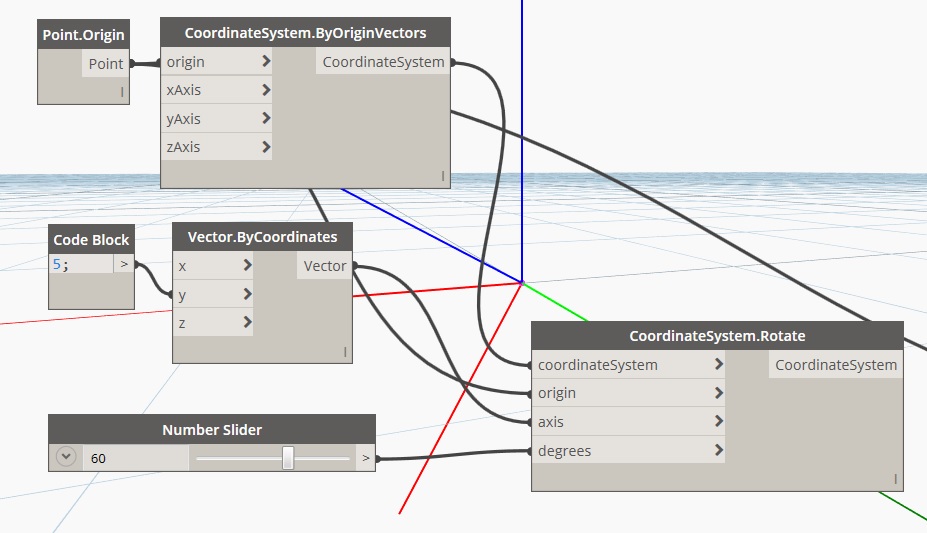Click the Number Slider output port arrow
Screen dimensions: 927x533
click(365, 459)
